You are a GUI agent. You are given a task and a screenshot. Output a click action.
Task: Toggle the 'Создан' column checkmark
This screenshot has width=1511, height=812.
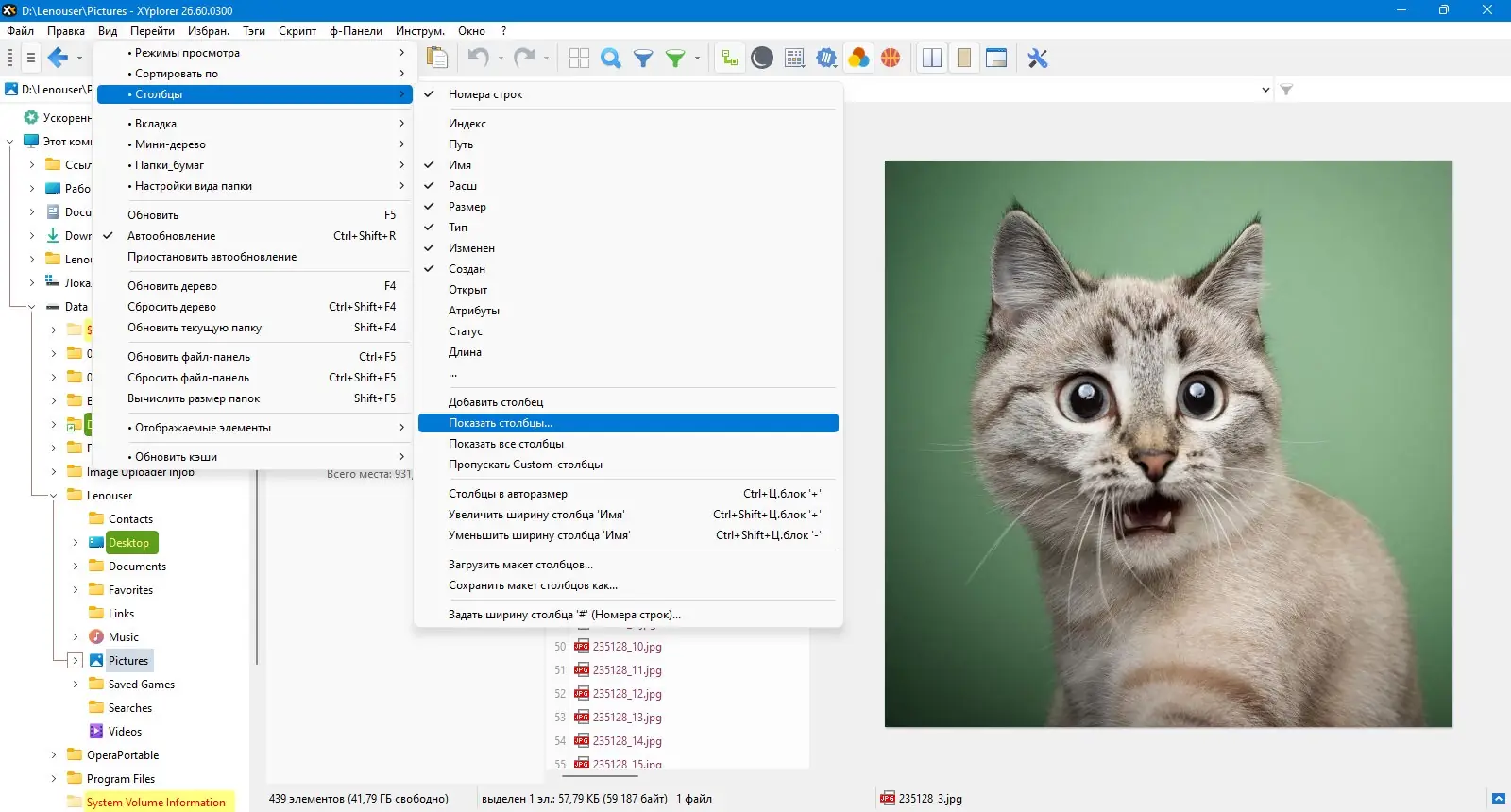tap(429, 268)
